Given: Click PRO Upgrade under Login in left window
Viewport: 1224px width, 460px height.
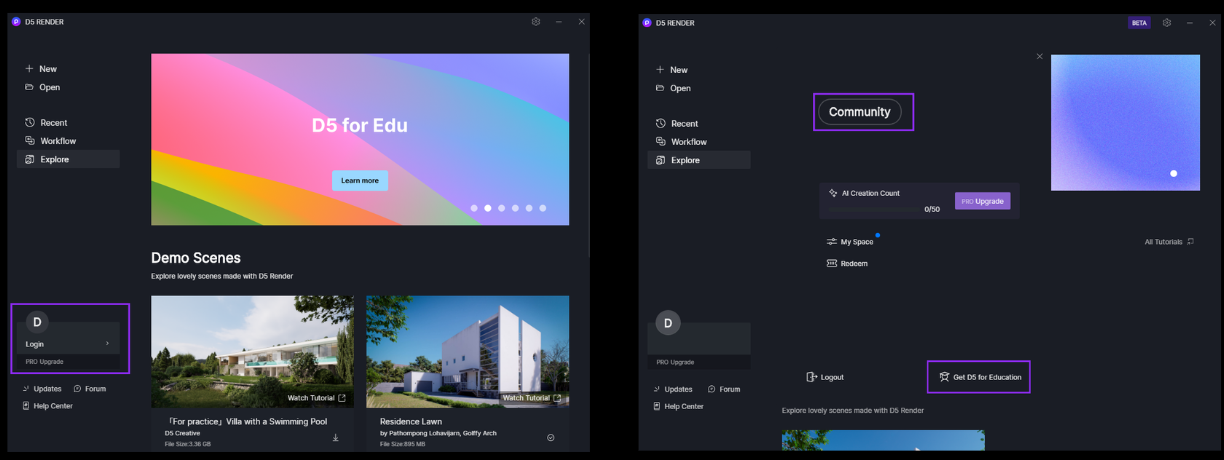Looking at the screenshot, I should pos(44,361).
